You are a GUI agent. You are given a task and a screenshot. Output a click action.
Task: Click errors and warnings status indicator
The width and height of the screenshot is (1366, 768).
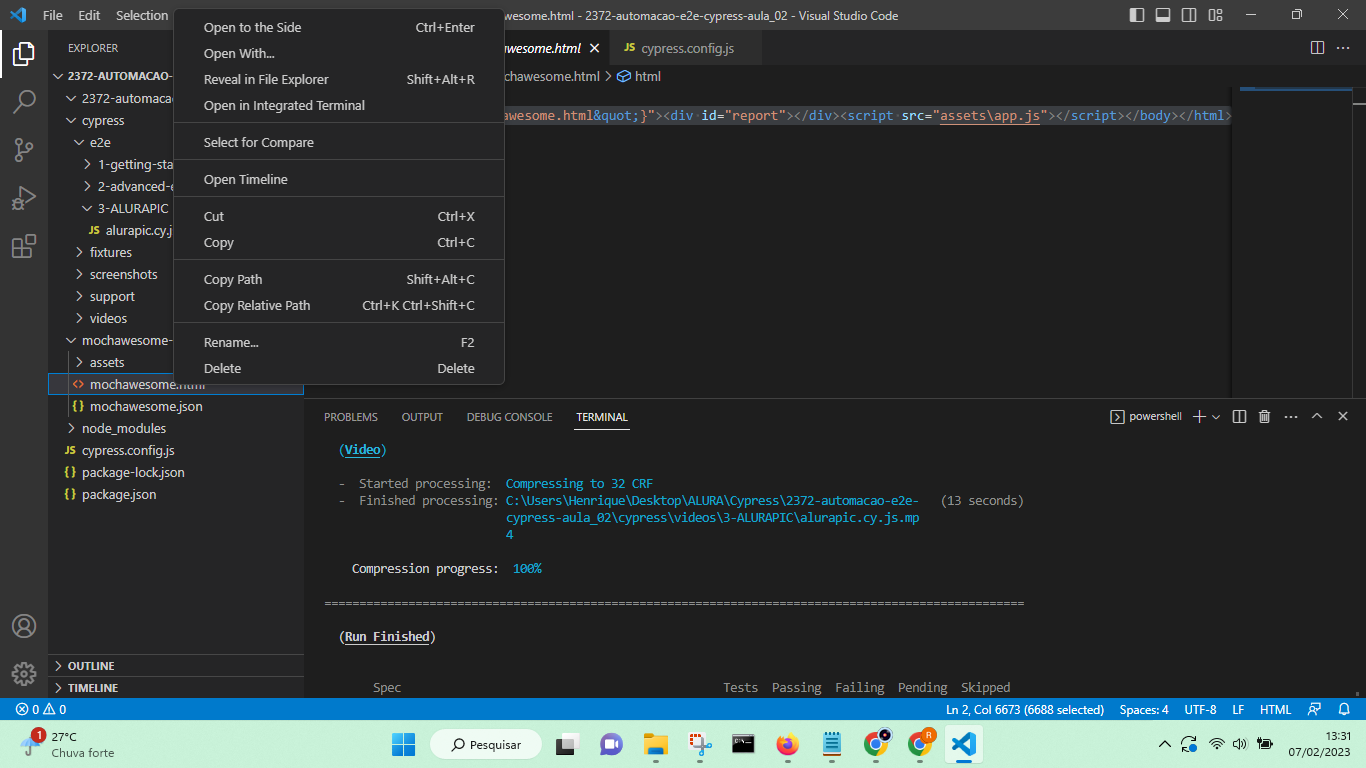pos(41,709)
